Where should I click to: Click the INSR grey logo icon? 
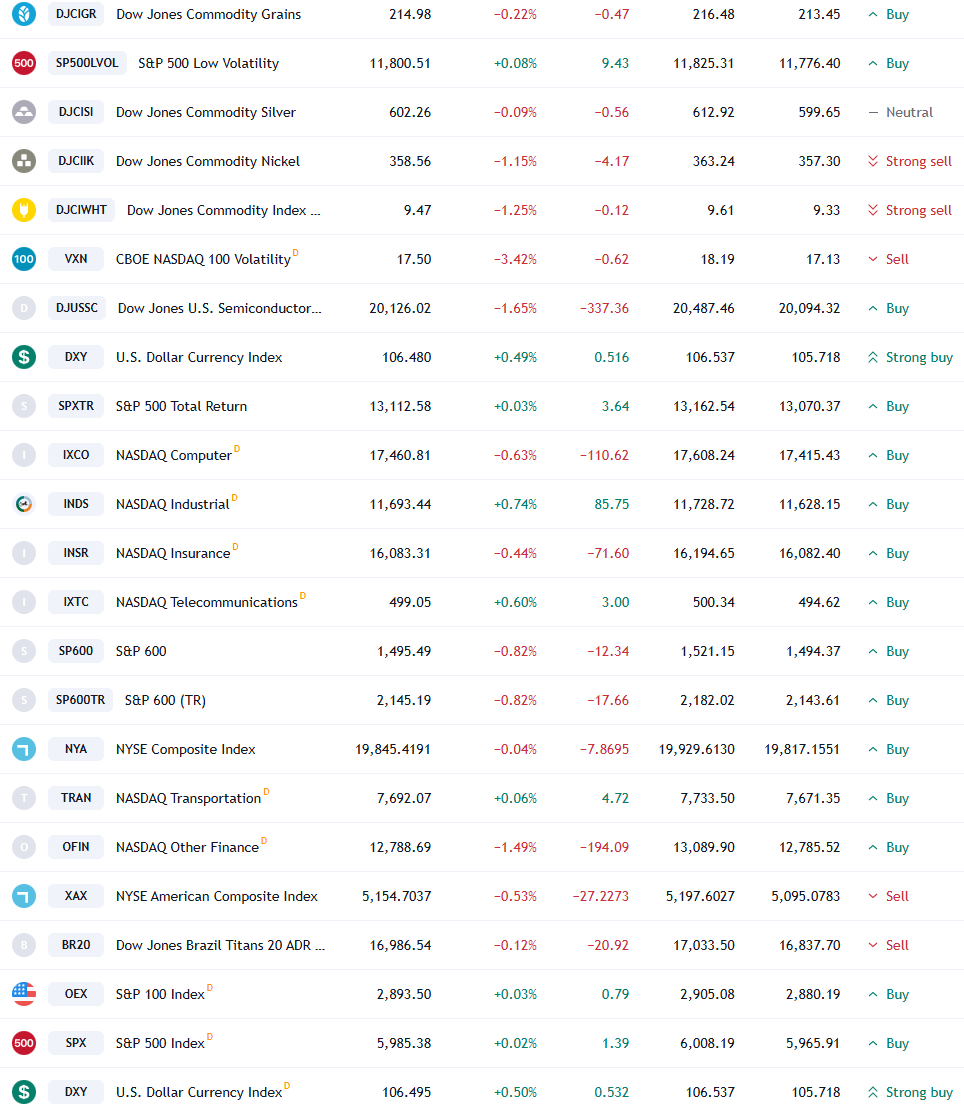point(24,552)
